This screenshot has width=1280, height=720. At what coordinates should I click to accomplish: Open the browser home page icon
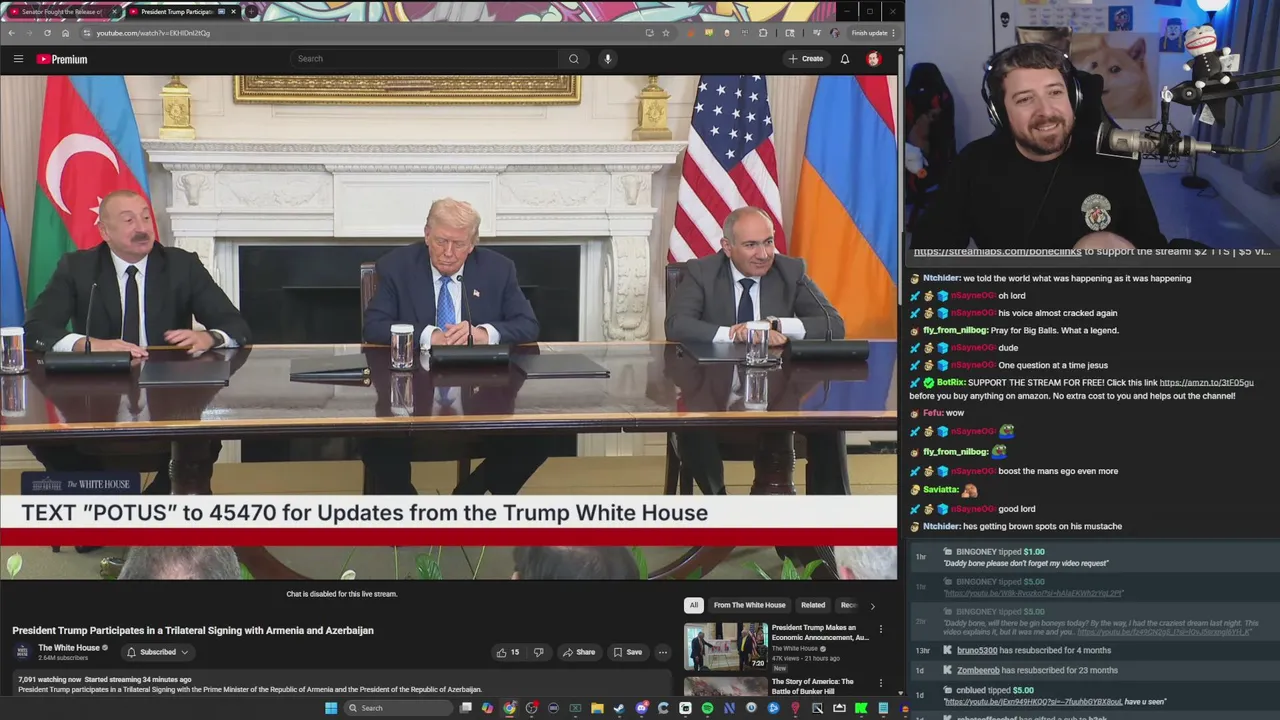click(x=65, y=33)
